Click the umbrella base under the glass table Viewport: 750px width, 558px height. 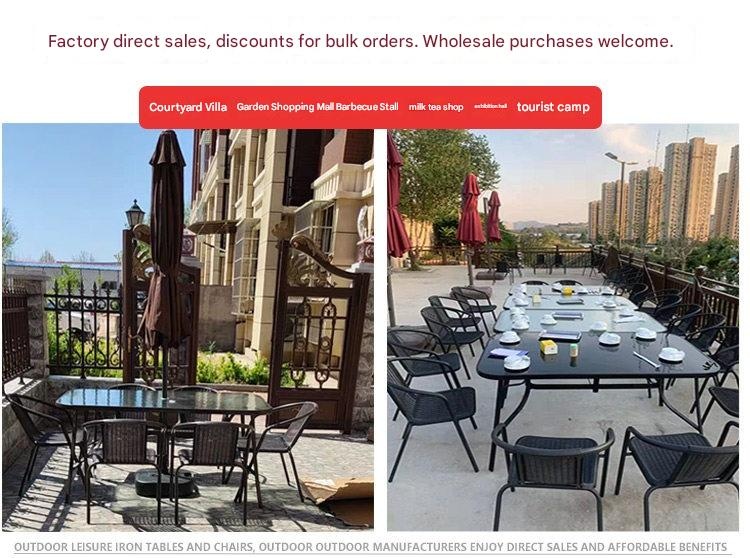pyautogui.click(x=164, y=483)
